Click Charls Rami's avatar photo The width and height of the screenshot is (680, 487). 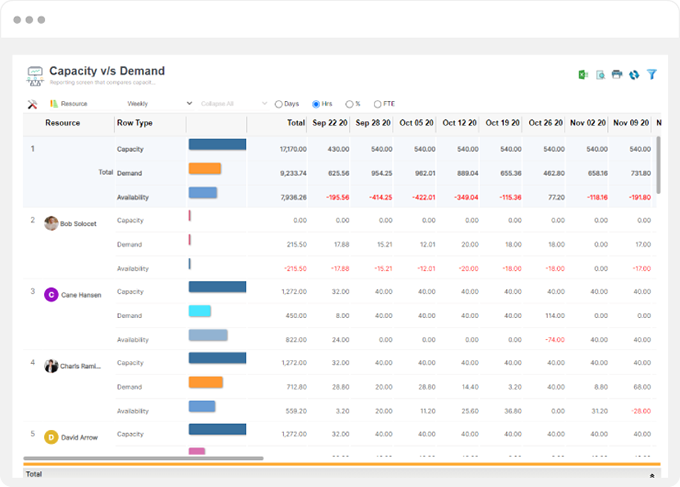tap(51, 366)
